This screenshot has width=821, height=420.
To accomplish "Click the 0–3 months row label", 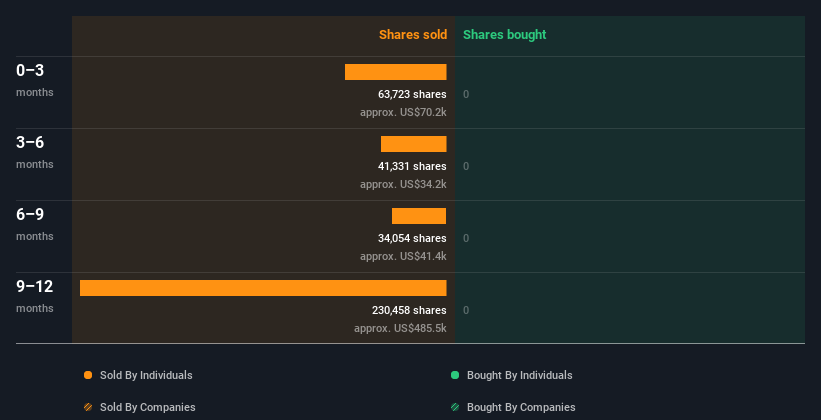I will pos(35,80).
